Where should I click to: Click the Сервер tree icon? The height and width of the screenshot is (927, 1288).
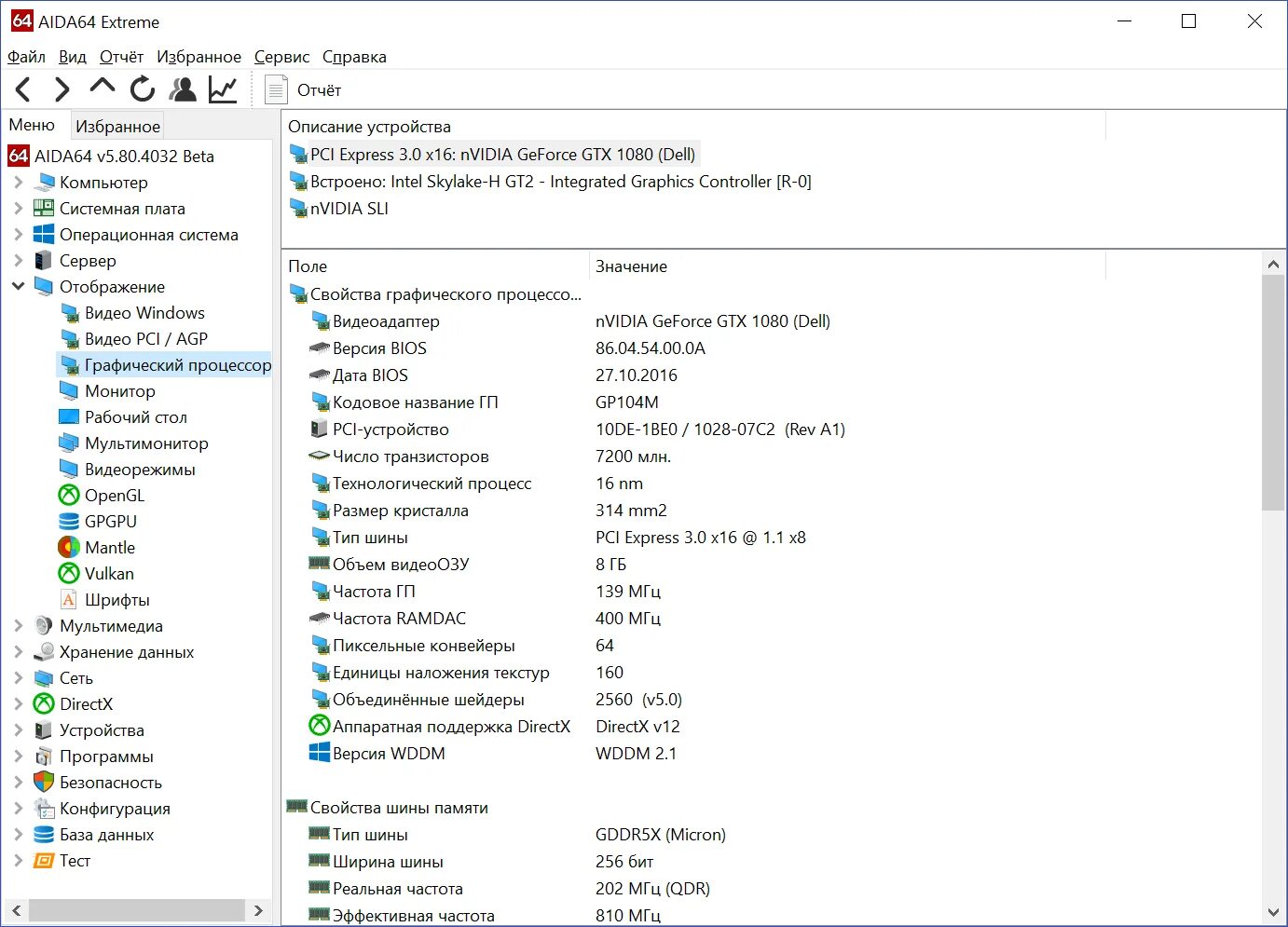point(44,261)
